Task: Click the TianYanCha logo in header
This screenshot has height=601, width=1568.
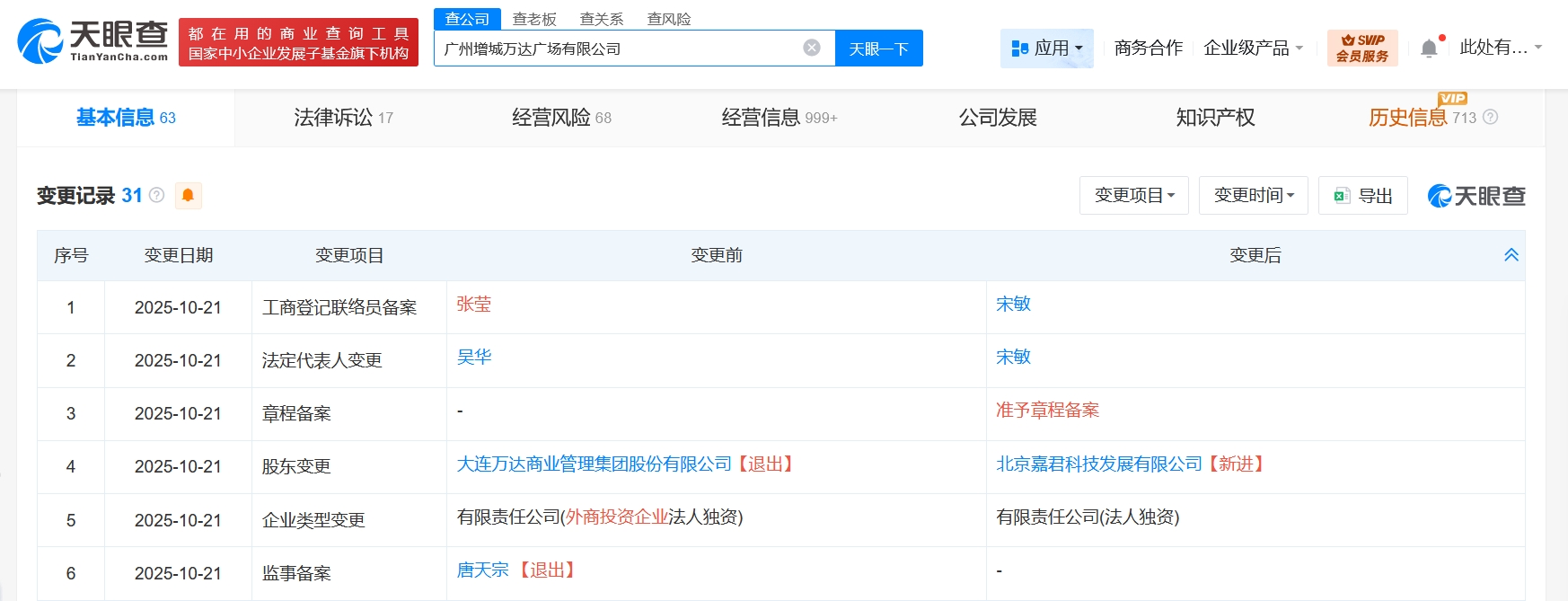Action: point(93,41)
